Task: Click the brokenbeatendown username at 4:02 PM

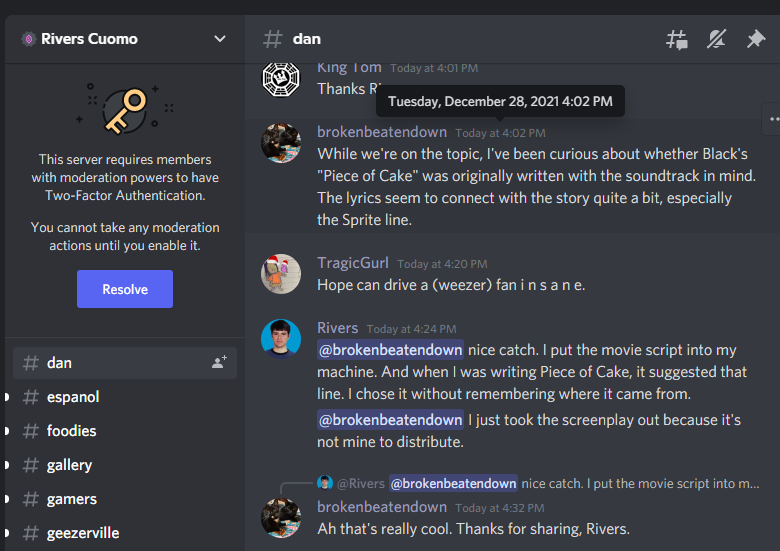Action: pos(381,132)
